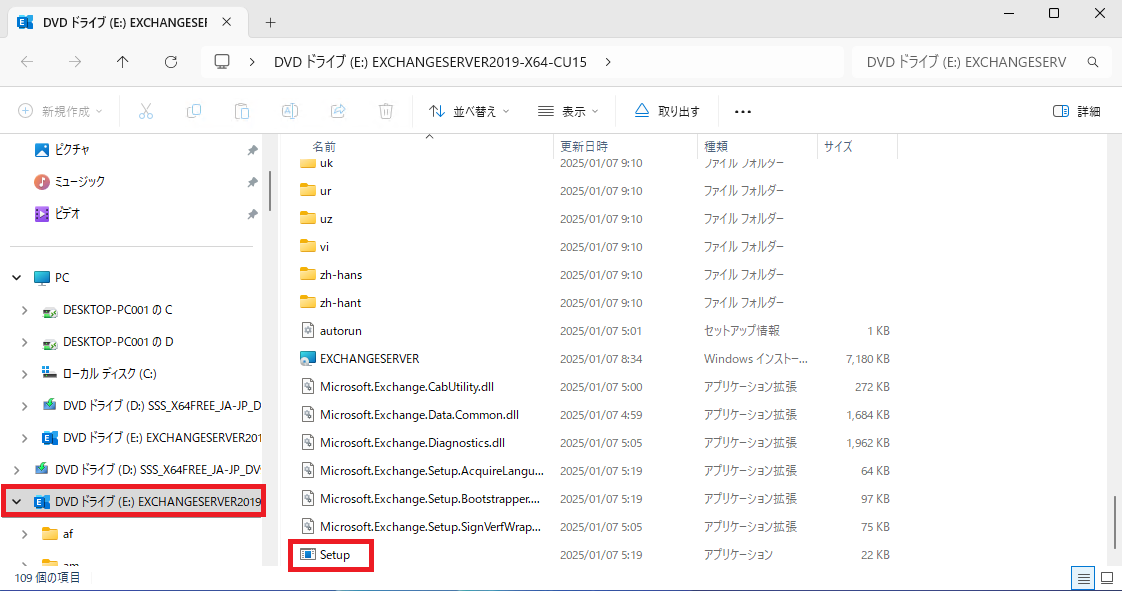Screen dimensions: 1122x591
Task: Select the vi folder row
Action: tap(594, 247)
